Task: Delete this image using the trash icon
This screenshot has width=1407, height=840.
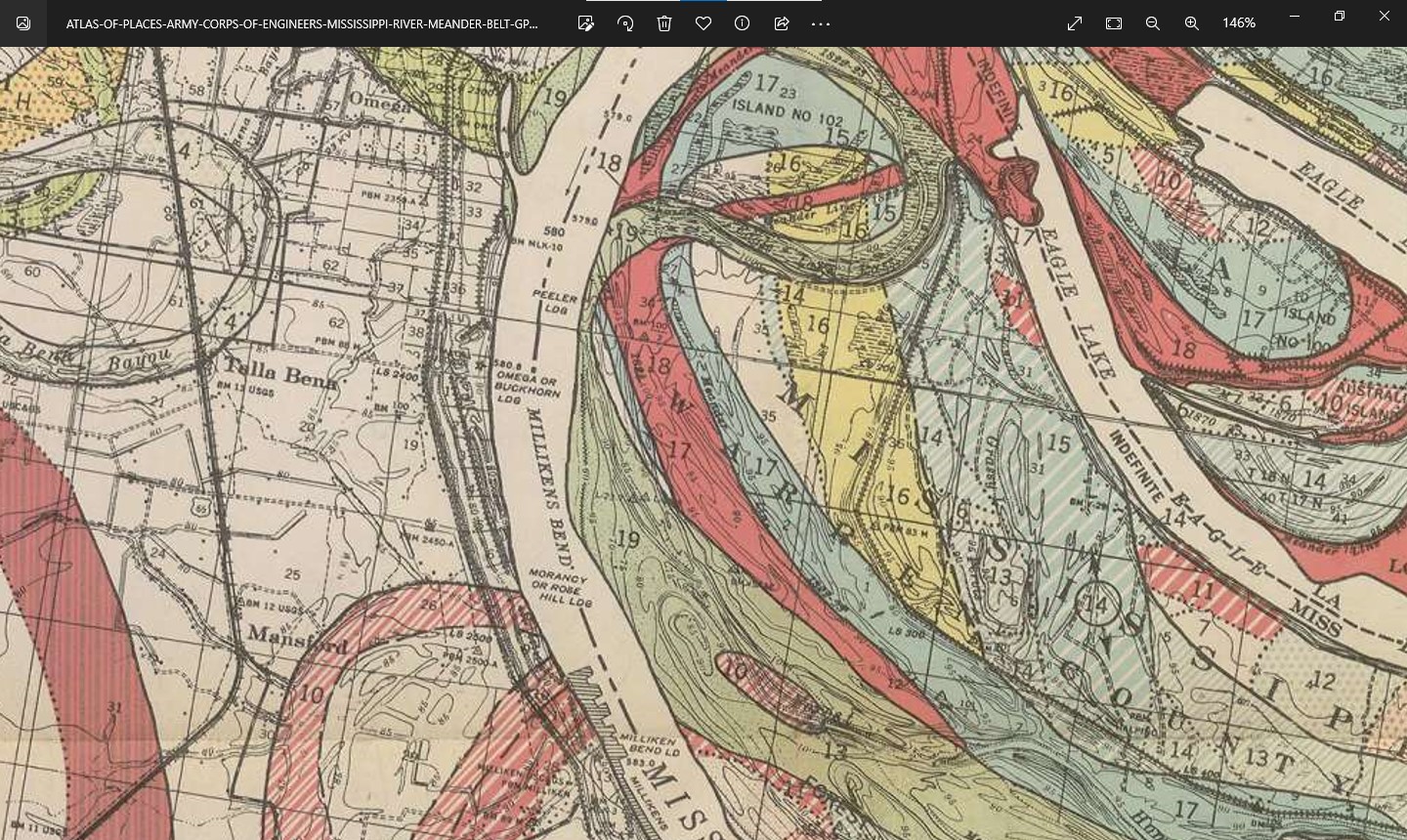Action: coord(664,23)
